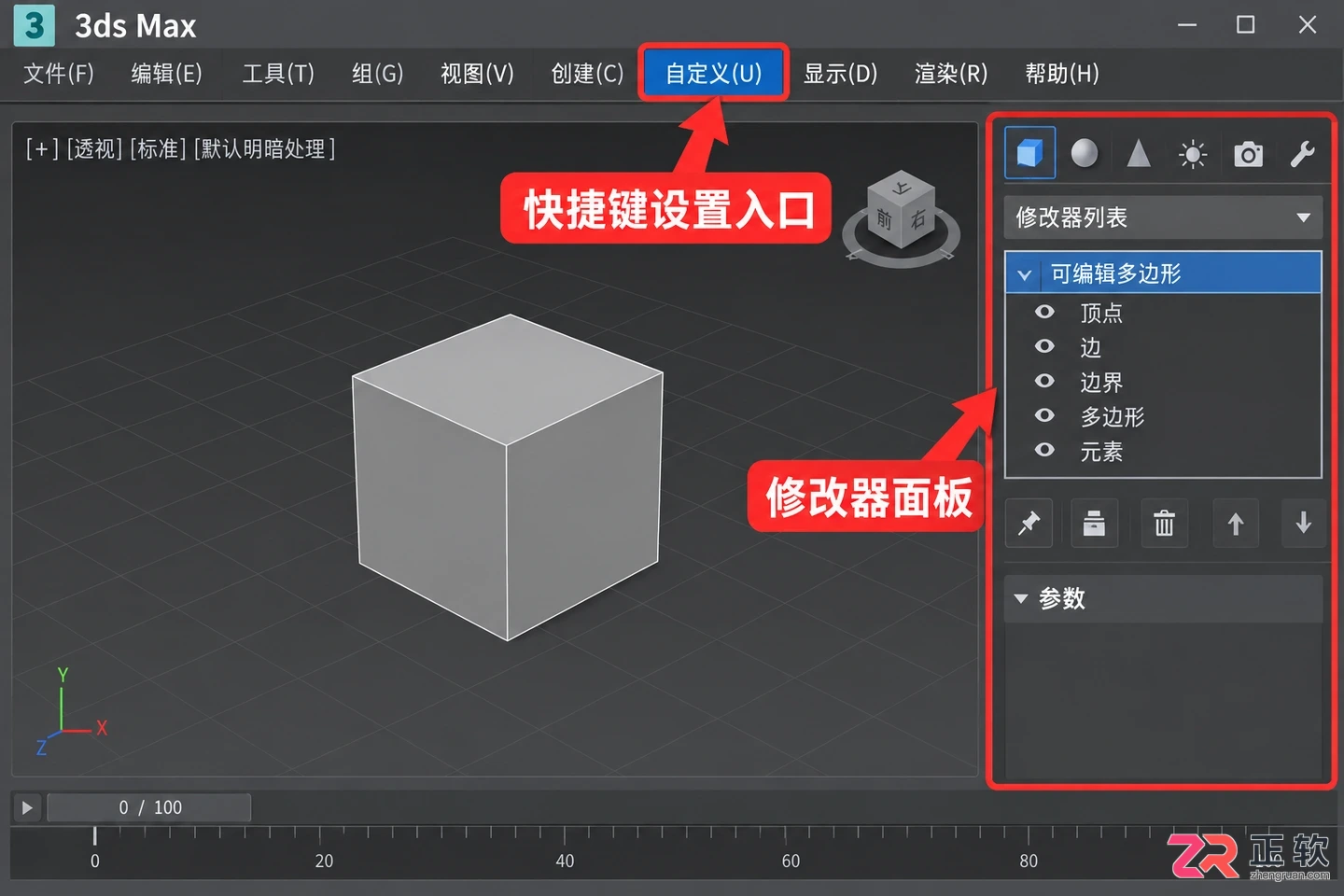Minimize the 3ds Max window
Screen dimensions: 1344x896
point(1186,25)
